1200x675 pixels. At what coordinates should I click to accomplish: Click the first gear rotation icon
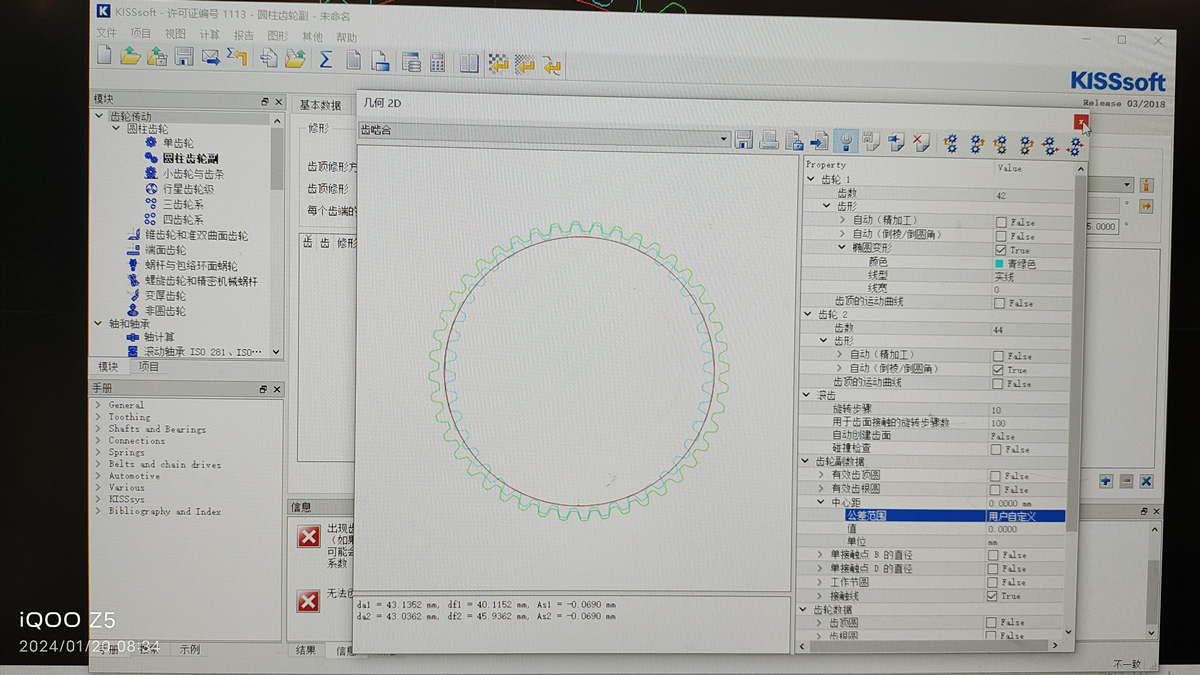coord(951,143)
